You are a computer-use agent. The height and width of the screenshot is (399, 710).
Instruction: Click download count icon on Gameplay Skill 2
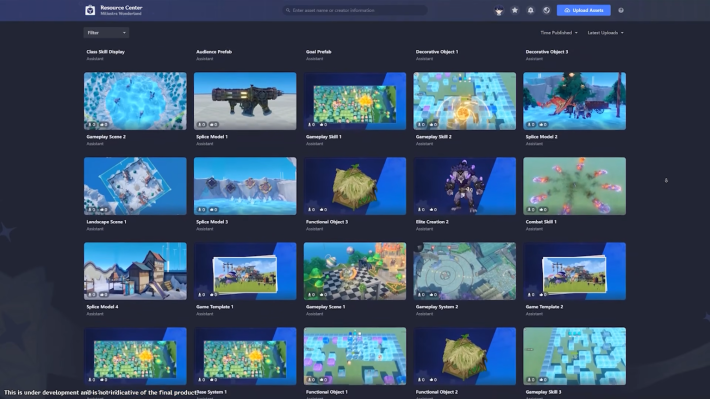(x=420, y=125)
